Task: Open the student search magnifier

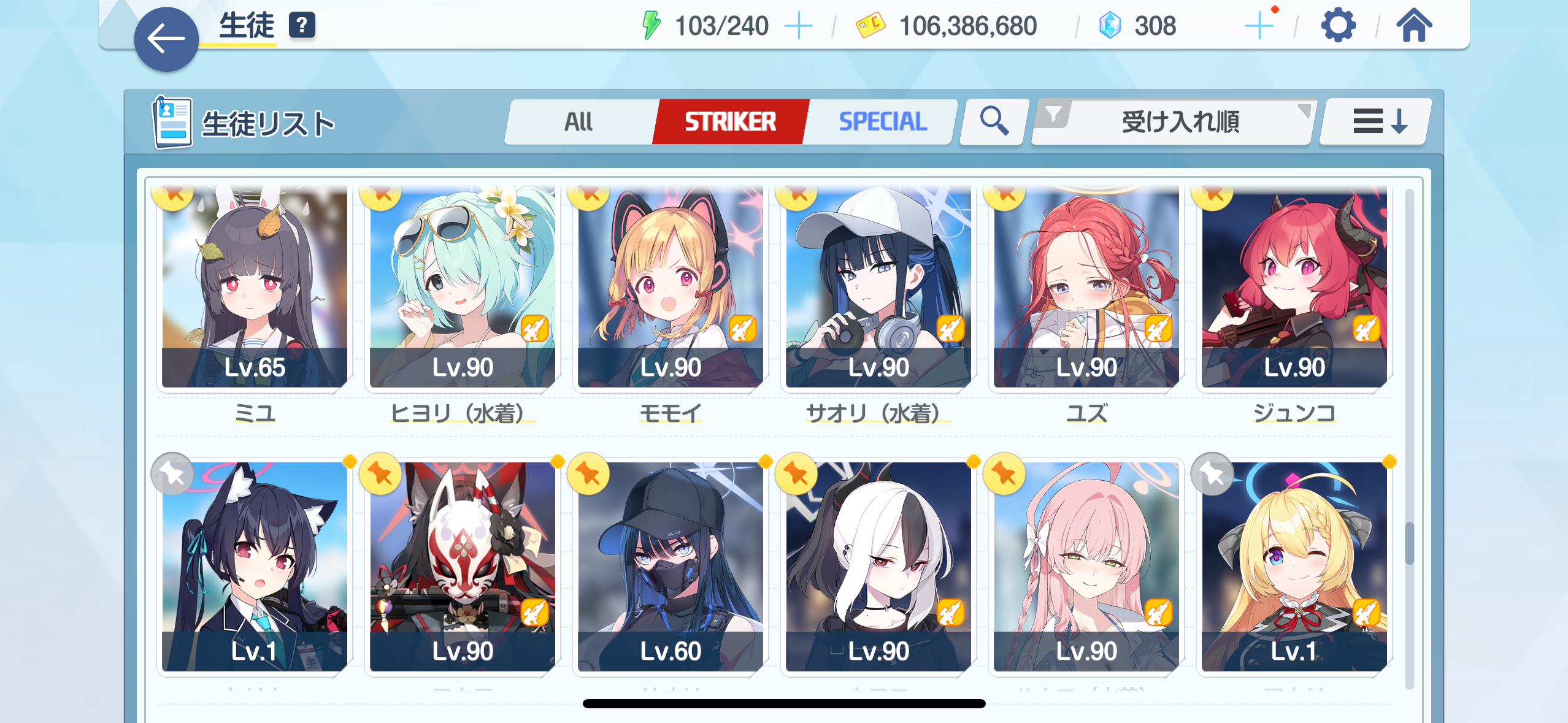Action: (x=994, y=121)
